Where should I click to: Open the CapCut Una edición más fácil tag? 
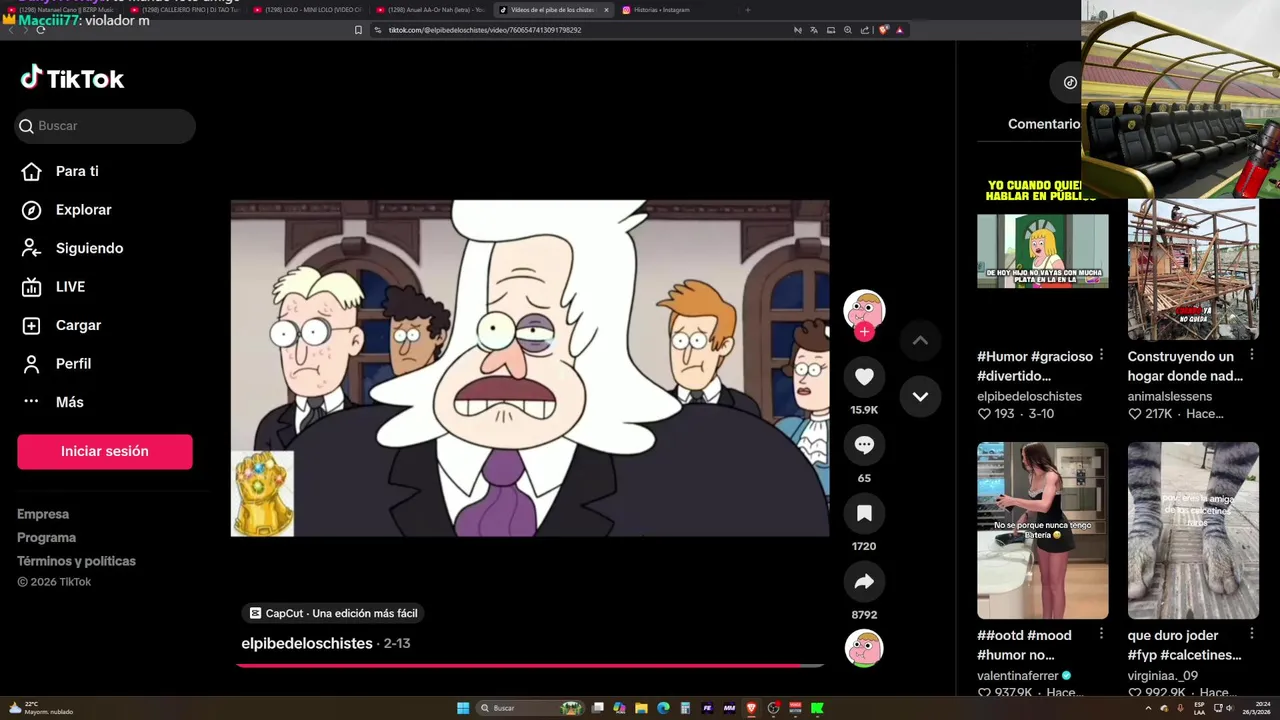[x=334, y=613]
